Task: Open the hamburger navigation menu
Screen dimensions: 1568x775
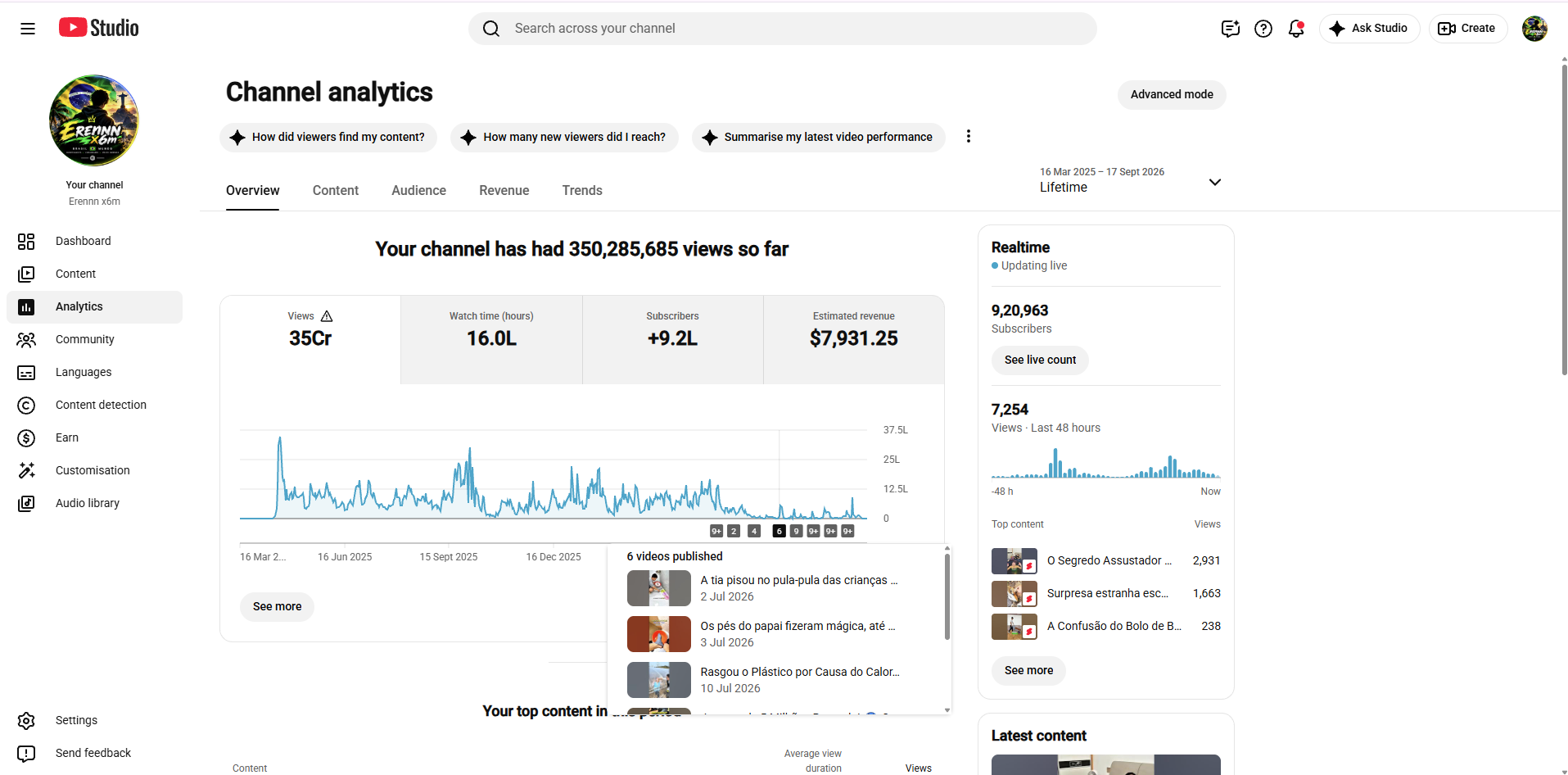Action: coord(28,29)
